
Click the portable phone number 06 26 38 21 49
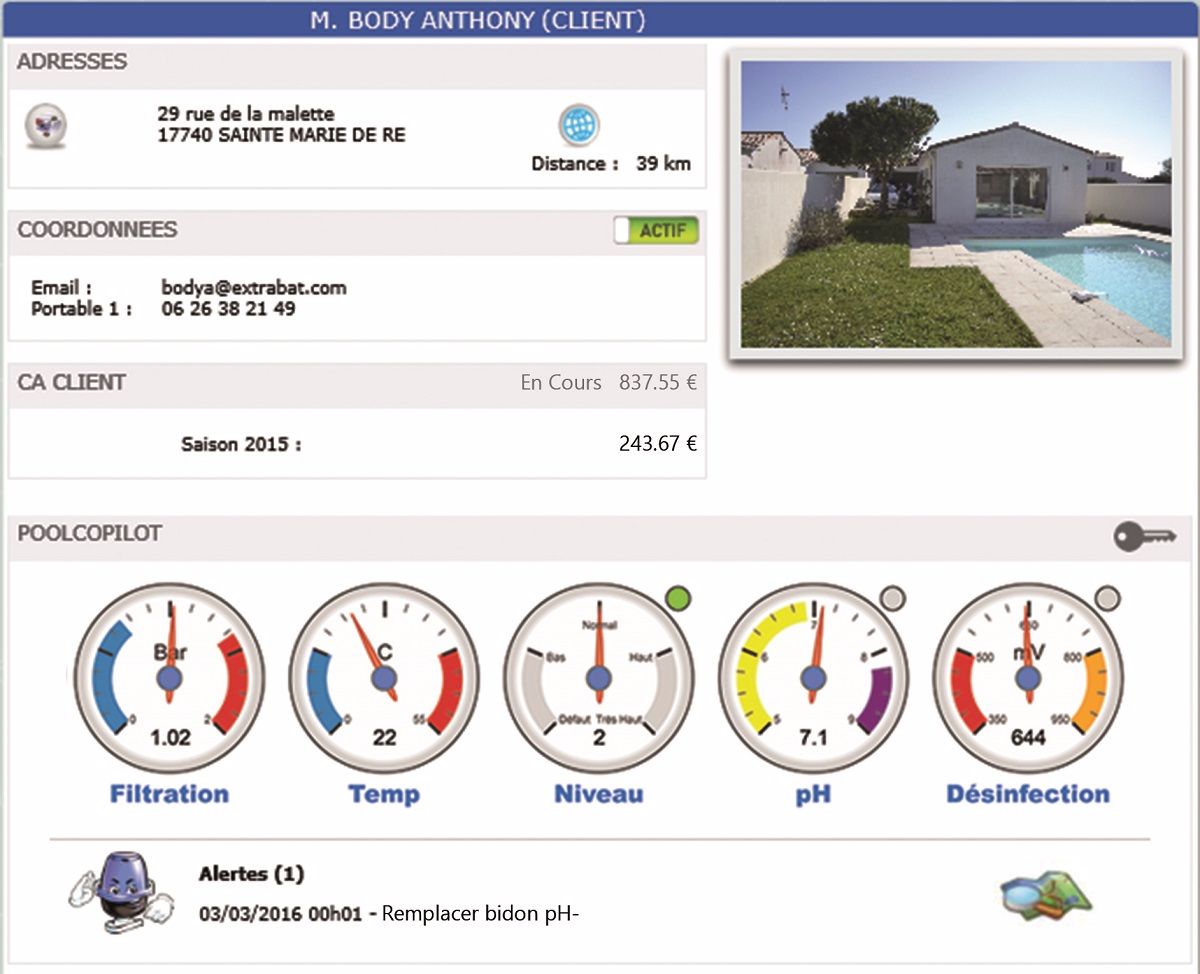[x=228, y=310]
